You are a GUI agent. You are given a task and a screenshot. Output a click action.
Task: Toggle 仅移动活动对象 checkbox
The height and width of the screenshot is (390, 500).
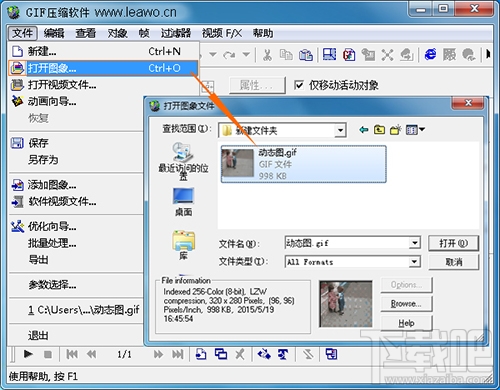tap(299, 85)
